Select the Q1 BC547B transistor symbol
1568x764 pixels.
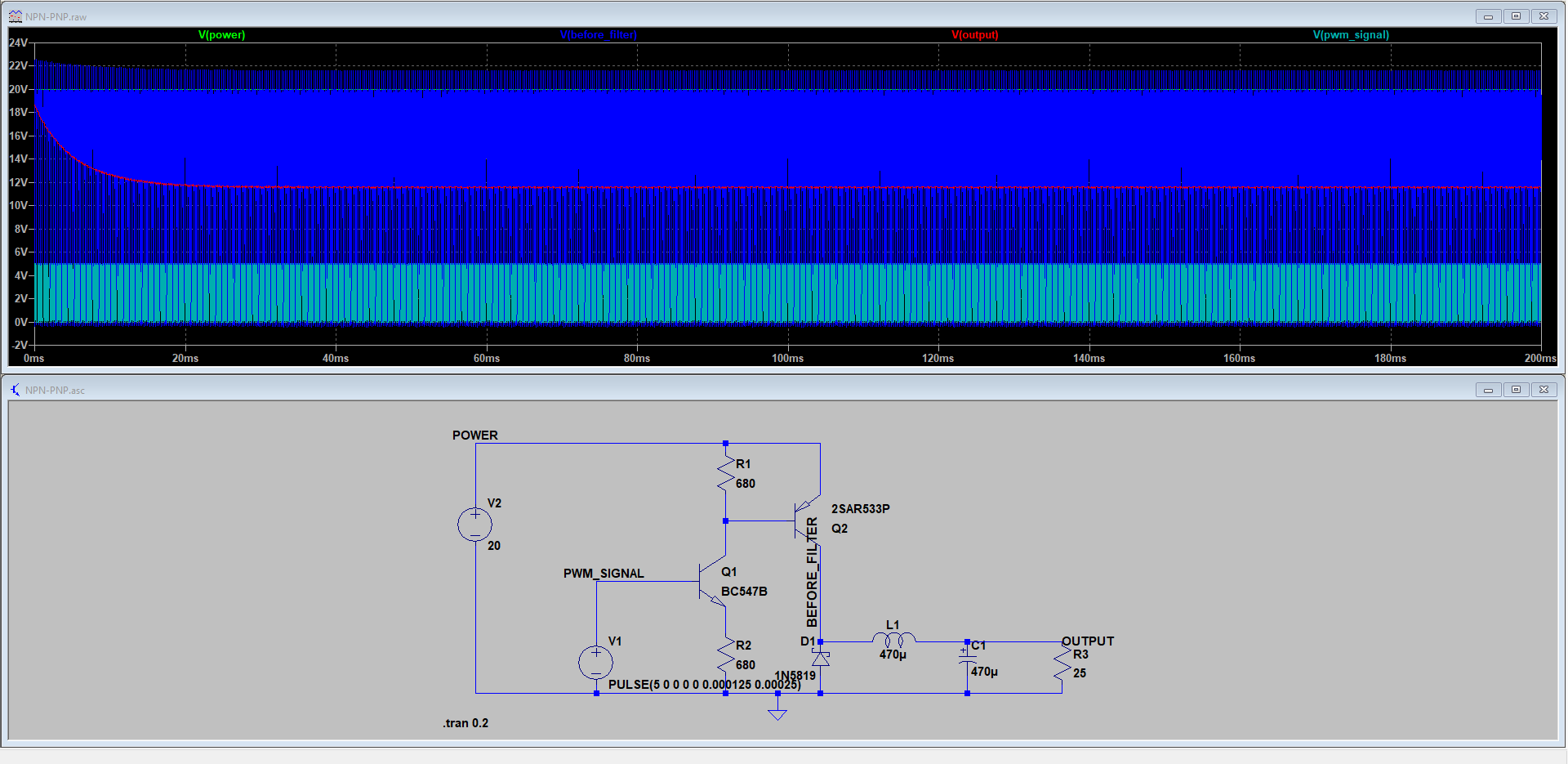click(x=712, y=581)
